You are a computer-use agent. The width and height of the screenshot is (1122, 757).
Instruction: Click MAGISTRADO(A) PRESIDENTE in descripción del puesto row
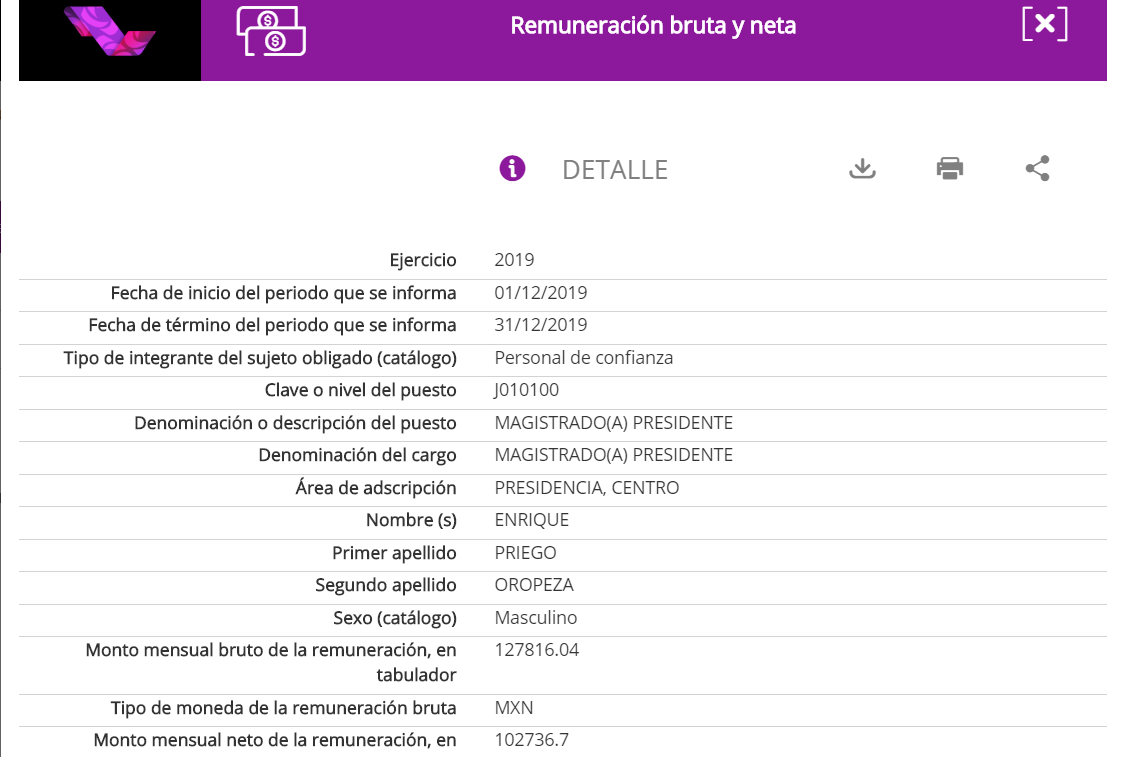coord(613,423)
